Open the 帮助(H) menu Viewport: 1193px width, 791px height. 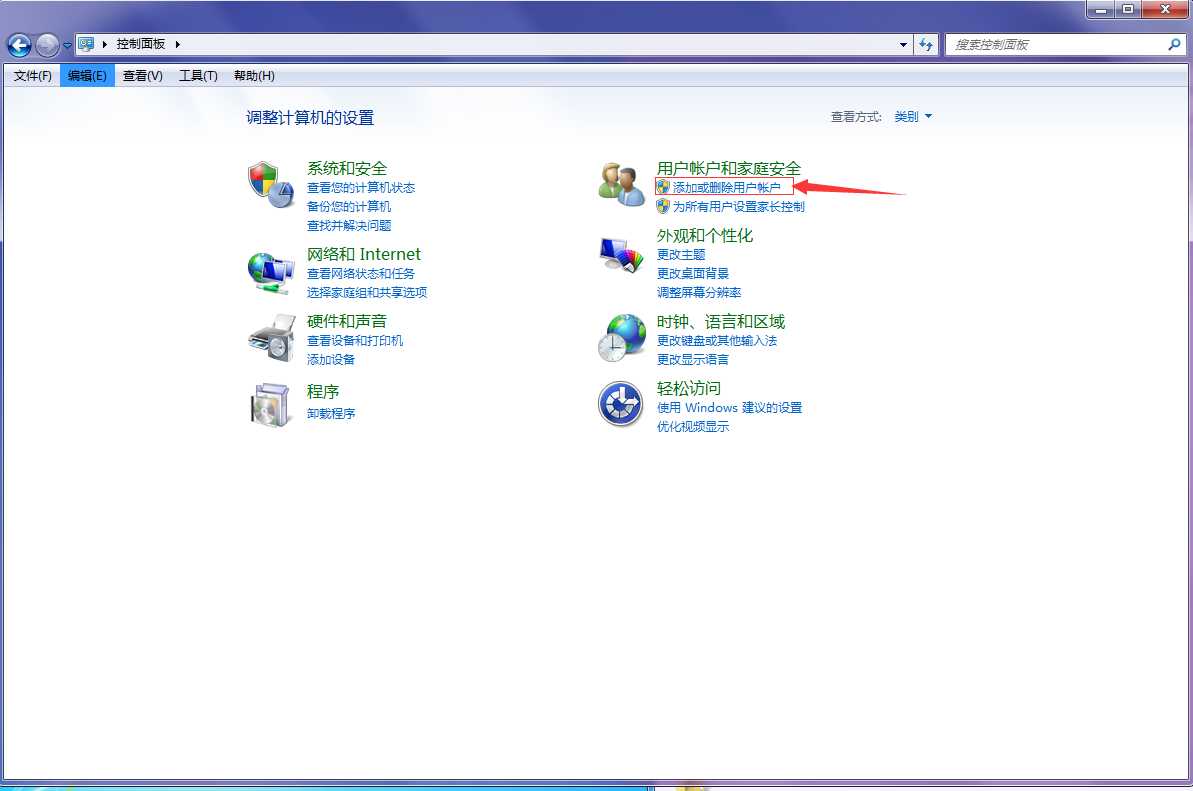(x=254, y=75)
